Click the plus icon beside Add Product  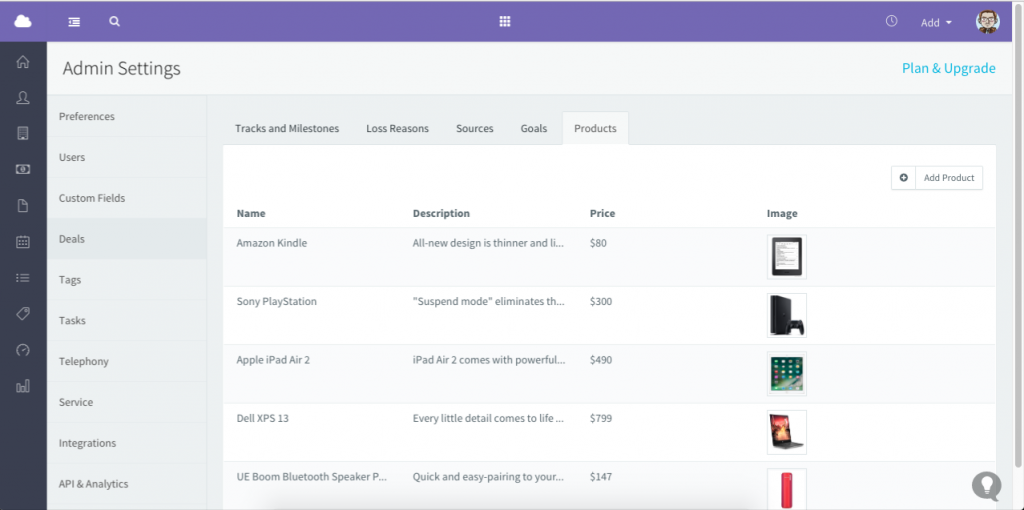(x=903, y=178)
